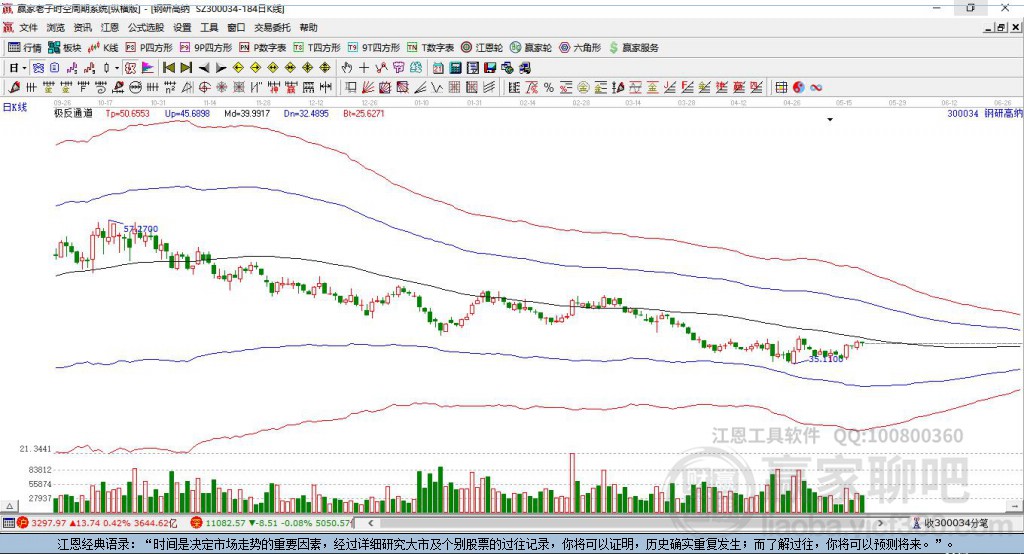This screenshot has width=1024, height=554.
Task: Click the horizontal scrollbar left arrow
Action: click(371, 523)
